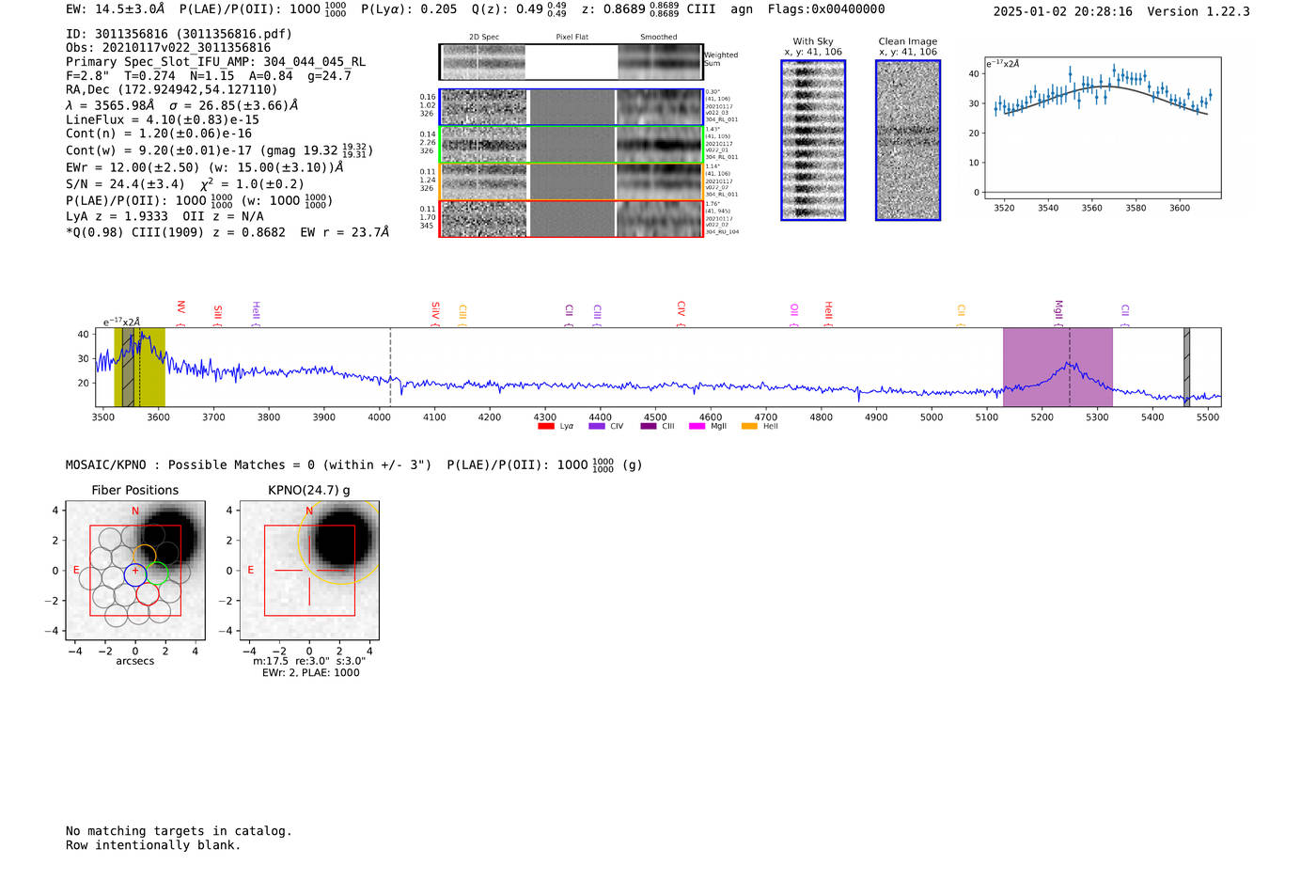Image resolution: width=1316 pixels, height=896 pixels.
Task: Click the dark purple CIII legend swatch
Action: coord(649,426)
